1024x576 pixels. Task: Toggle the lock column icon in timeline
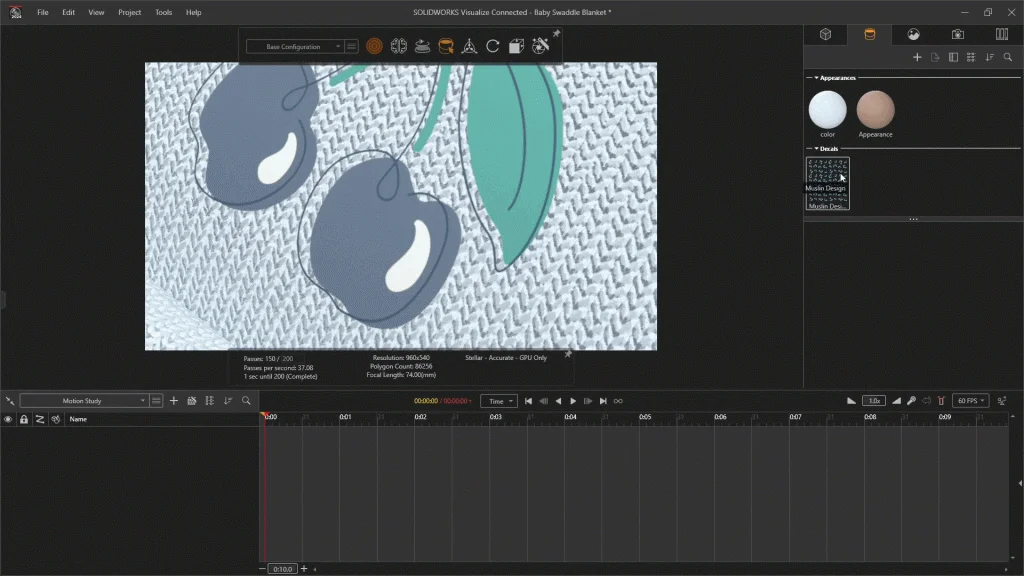point(24,419)
